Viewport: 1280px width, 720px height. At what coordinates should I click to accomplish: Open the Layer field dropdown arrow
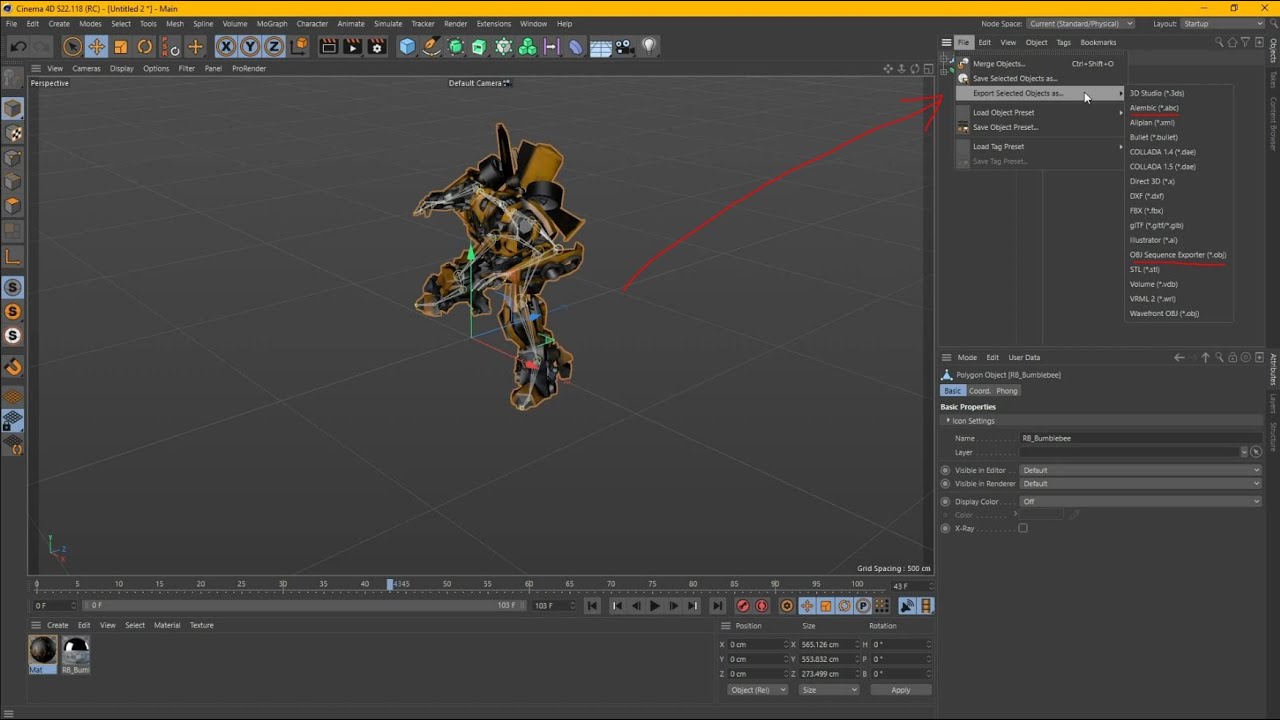[1244, 452]
